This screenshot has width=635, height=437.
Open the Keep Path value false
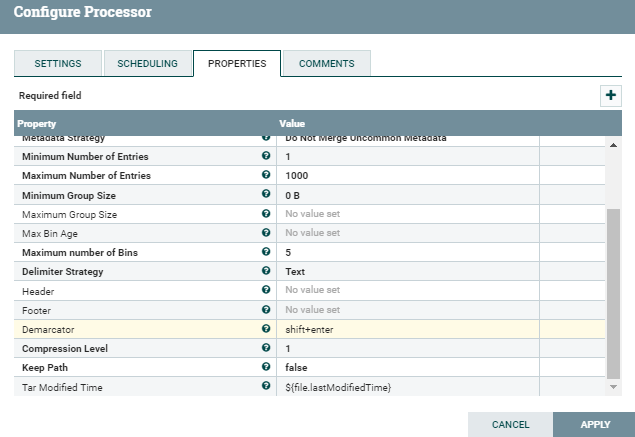(408, 367)
